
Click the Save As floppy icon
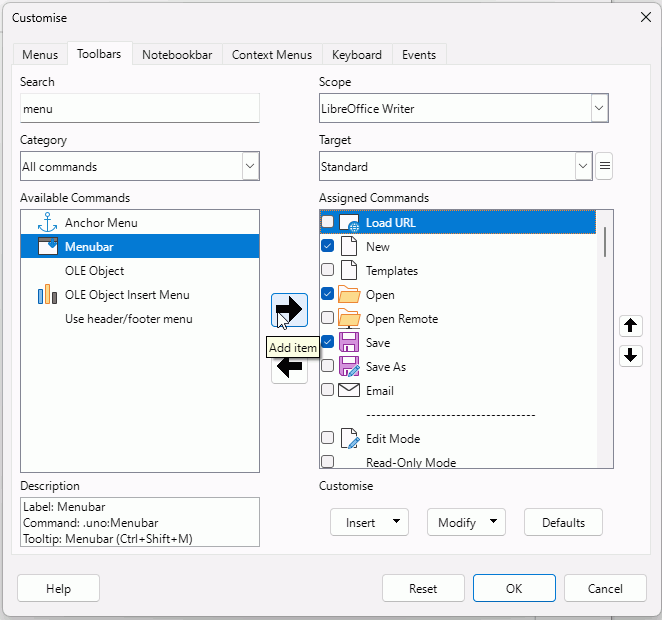(348, 367)
